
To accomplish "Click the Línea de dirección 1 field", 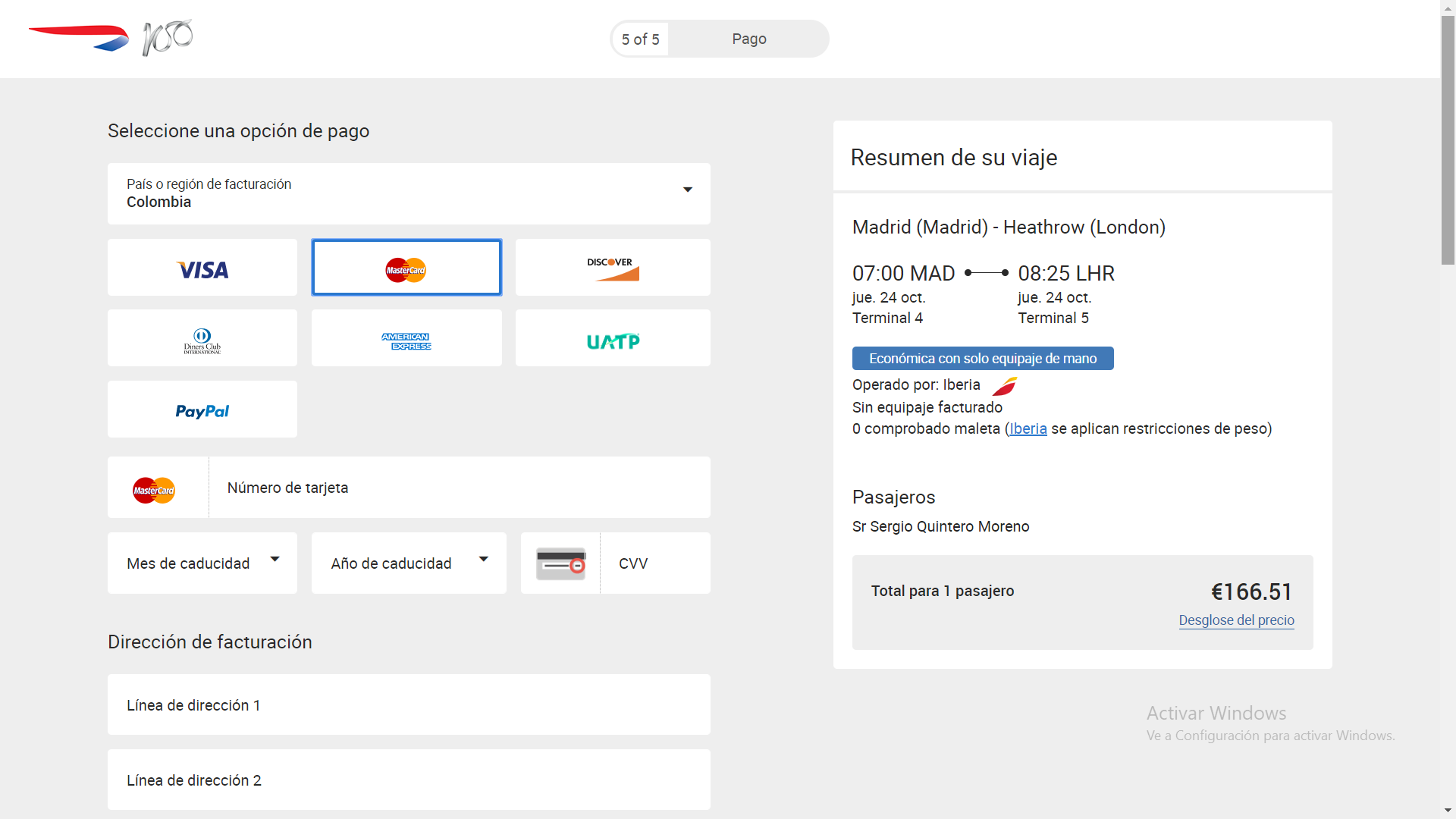I will pos(409,705).
